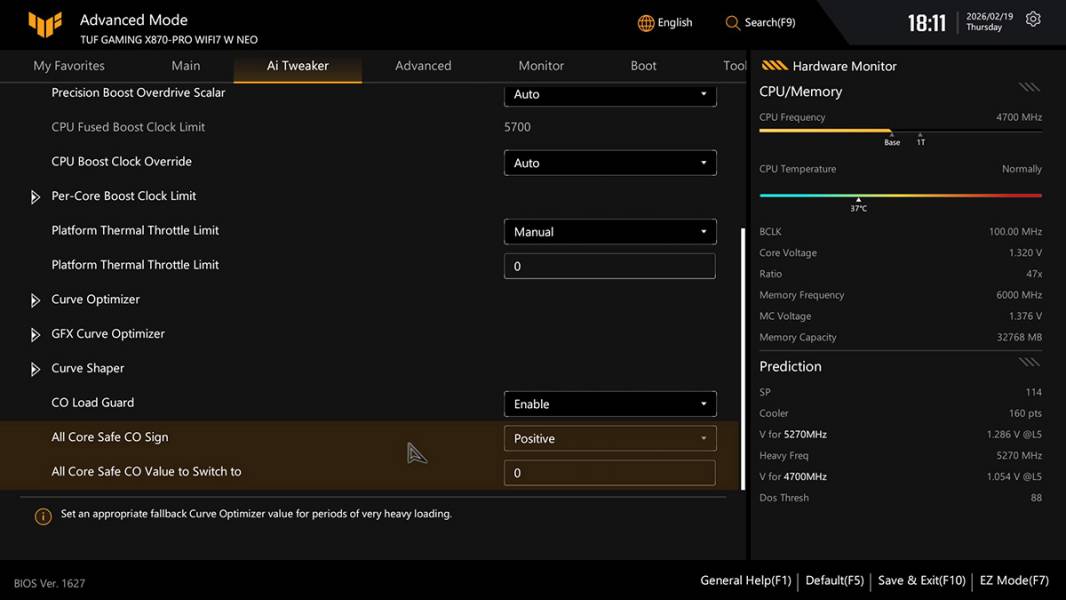
Task: Switch to the Advanced tab
Action: click(423, 66)
